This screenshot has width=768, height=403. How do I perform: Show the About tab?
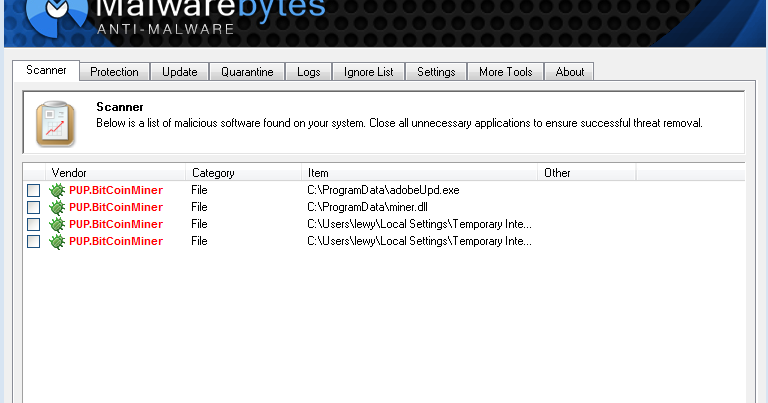570,72
